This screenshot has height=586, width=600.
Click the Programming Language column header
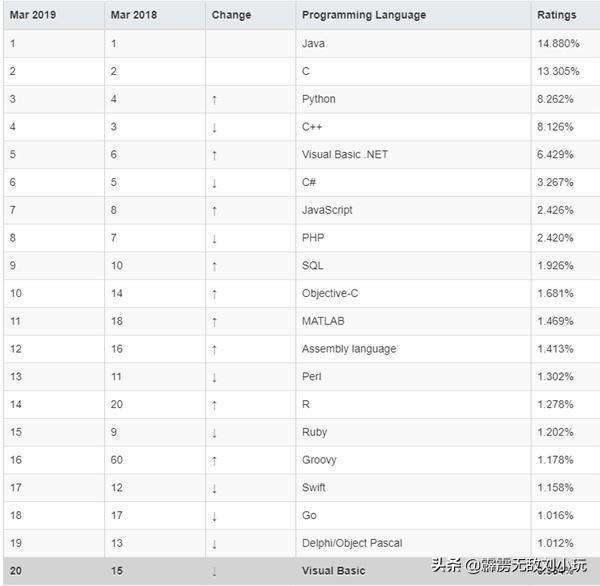point(363,15)
